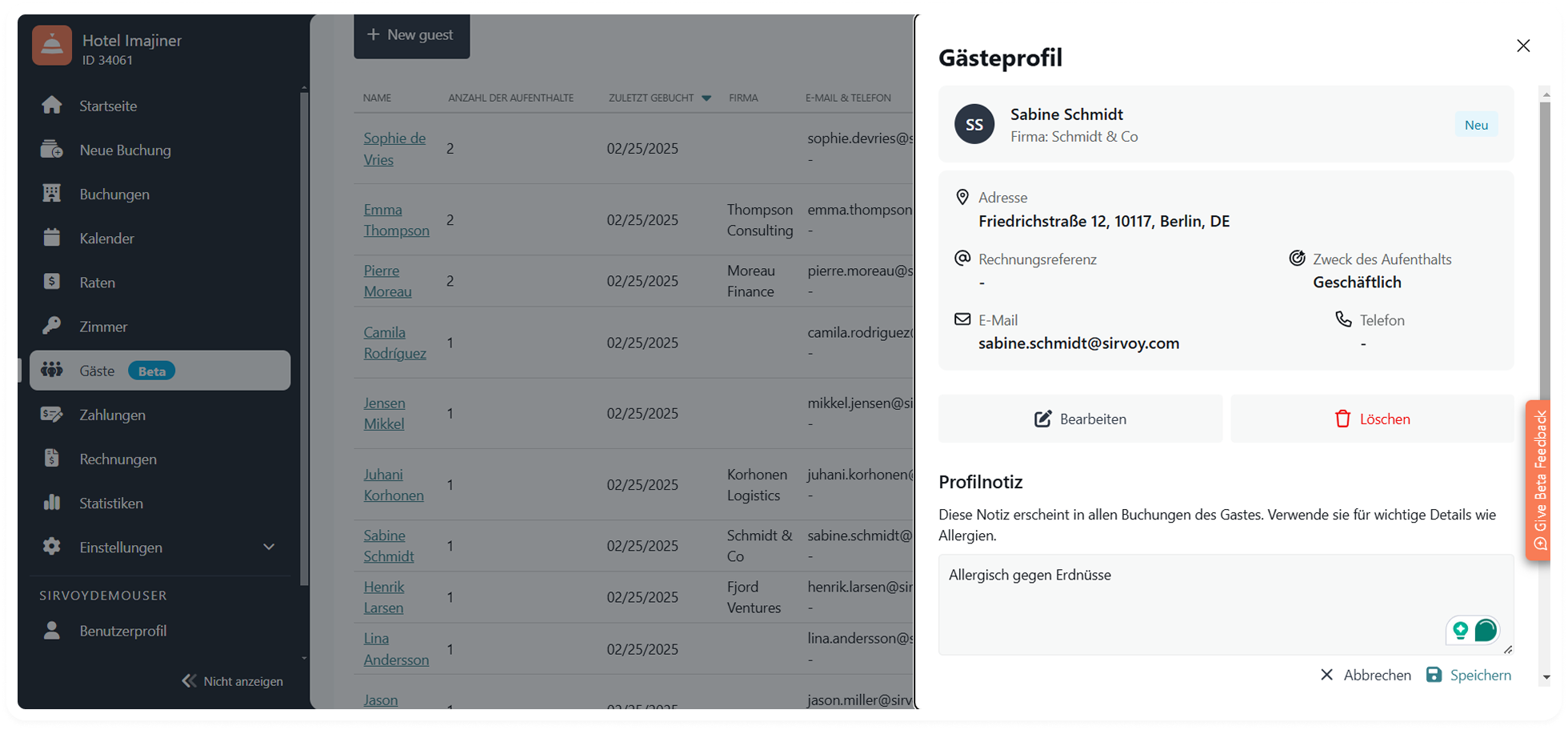Open the Give Beta Feedback tab
The image size is (1568, 730).
pos(1539,482)
